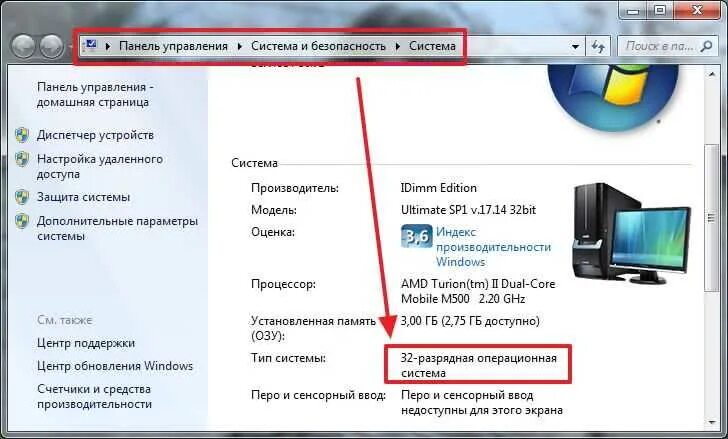Select the Система breadcrumb segment
Screen dimensions: 728x439
click(432, 46)
